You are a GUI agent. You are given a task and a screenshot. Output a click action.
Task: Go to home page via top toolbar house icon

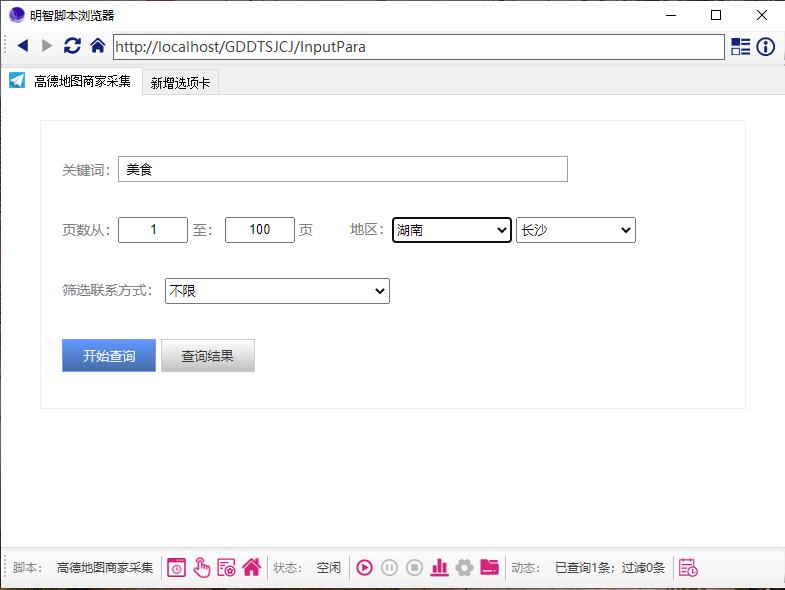click(97, 46)
